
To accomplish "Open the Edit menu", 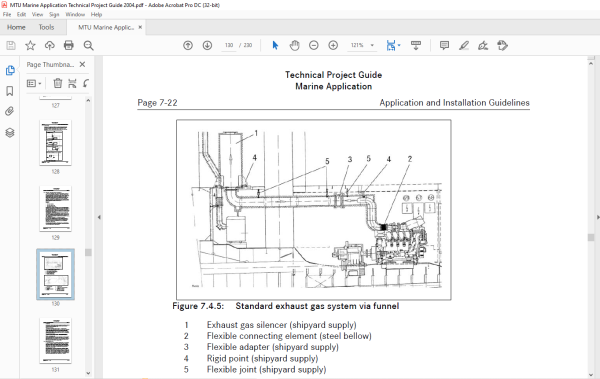I will [x=21, y=15].
